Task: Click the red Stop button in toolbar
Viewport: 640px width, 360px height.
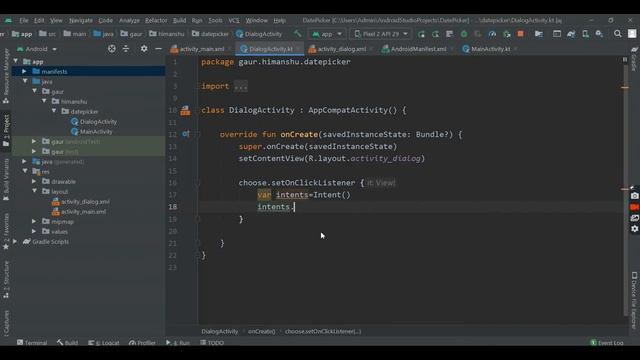Action: (x=520, y=34)
